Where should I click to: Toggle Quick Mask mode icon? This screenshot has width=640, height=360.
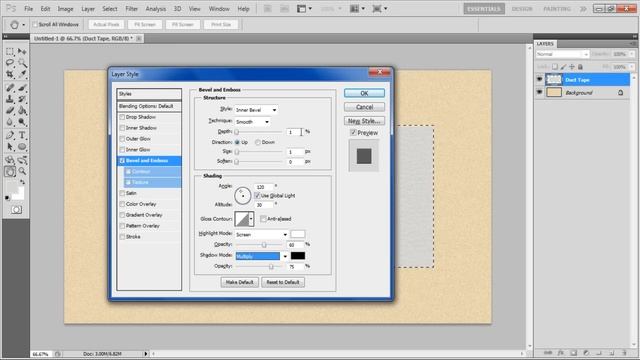(x=16, y=210)
